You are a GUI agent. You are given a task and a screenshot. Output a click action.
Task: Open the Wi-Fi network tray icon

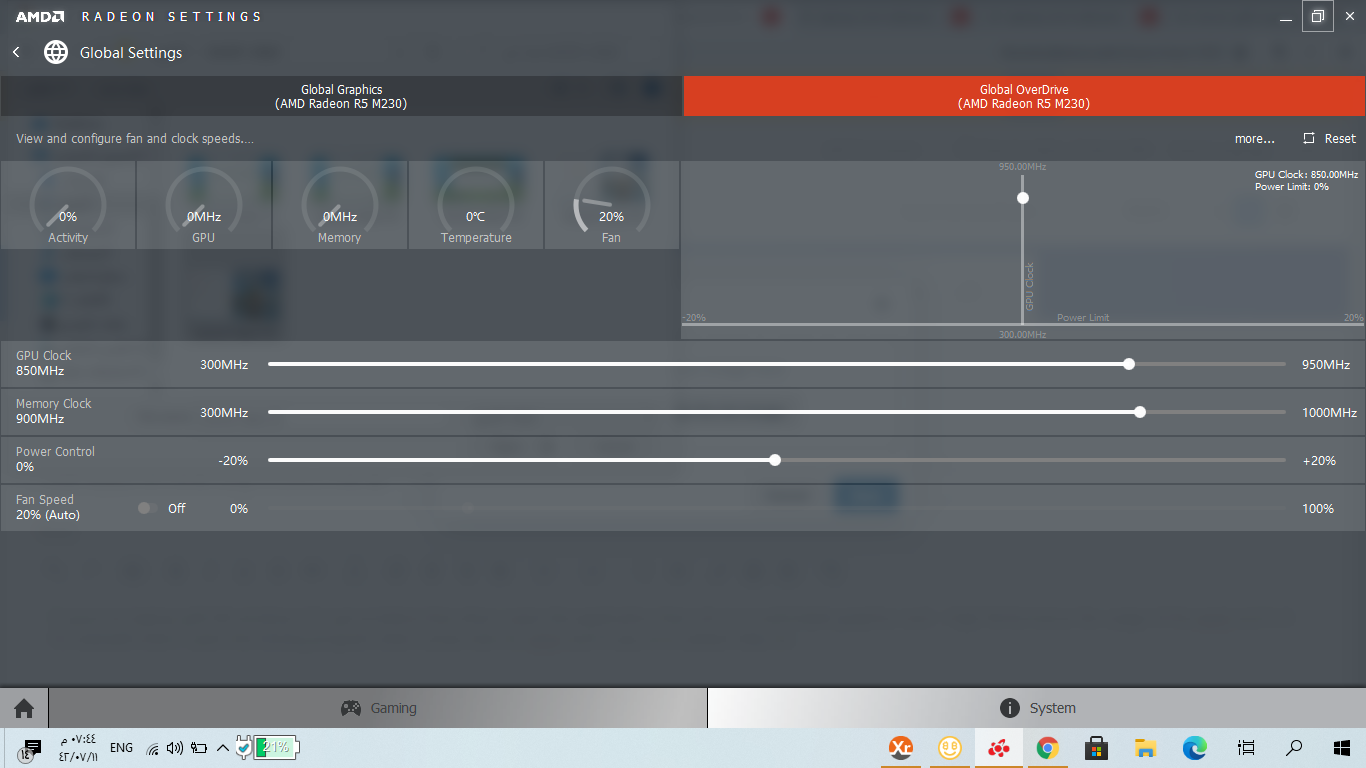[152, 748]
